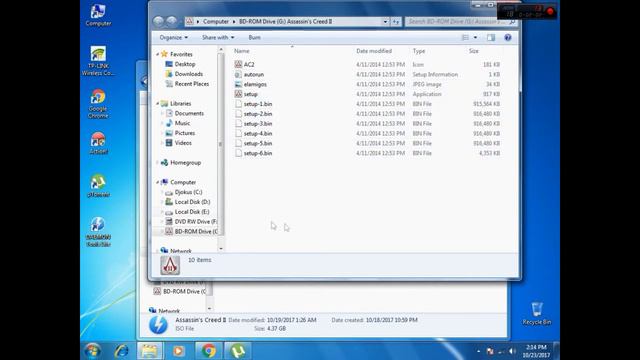This screenshot has width=640, height=360.
Task: Open the Computer desktop icon
Action: 98,15
